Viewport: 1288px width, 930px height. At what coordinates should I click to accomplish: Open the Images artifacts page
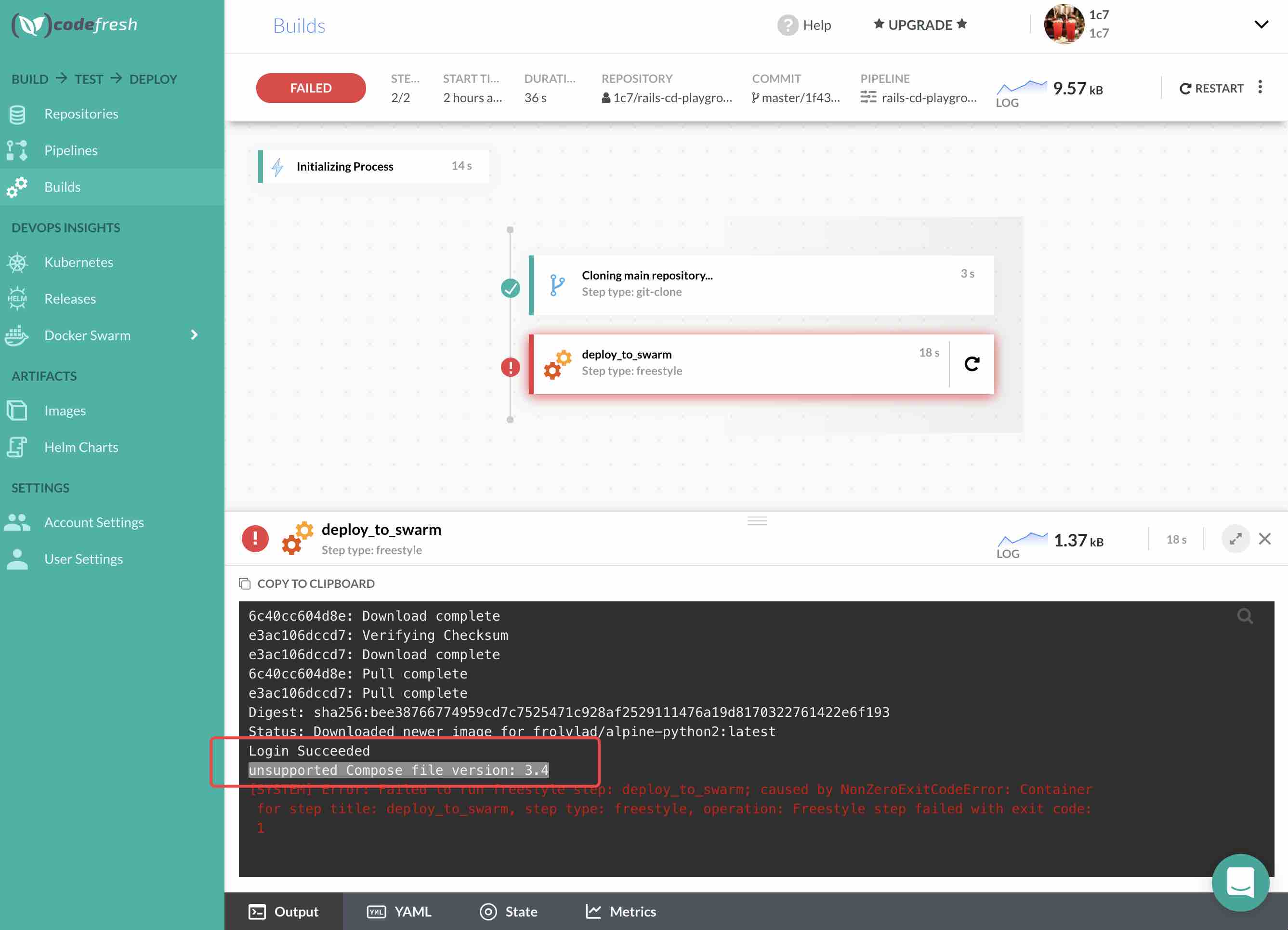point(64,410)
